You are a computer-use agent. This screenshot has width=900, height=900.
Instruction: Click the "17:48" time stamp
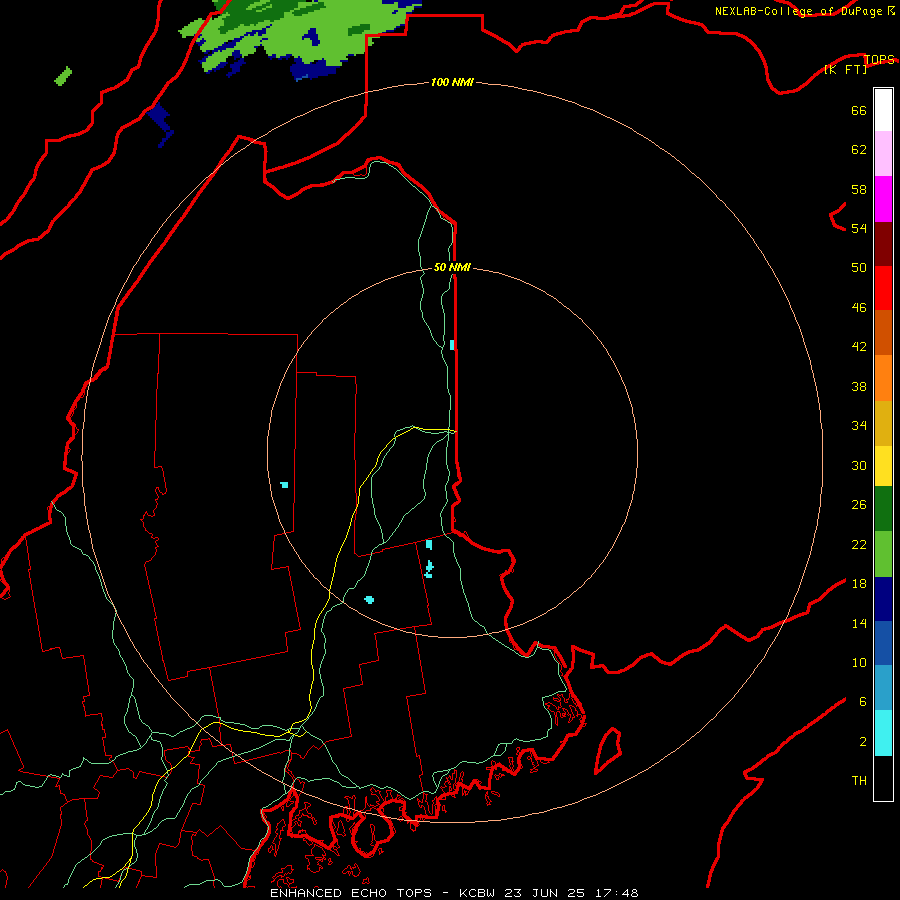617,893
